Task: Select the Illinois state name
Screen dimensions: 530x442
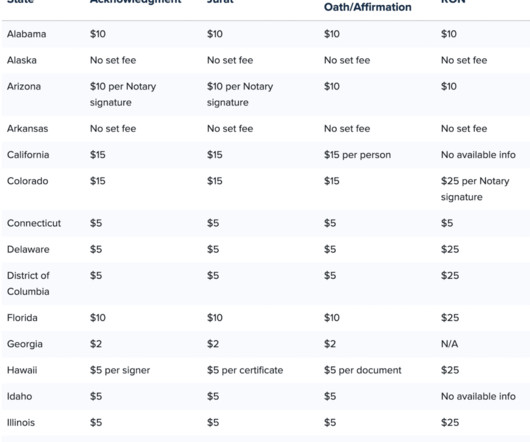Action: tap(21, 422)
